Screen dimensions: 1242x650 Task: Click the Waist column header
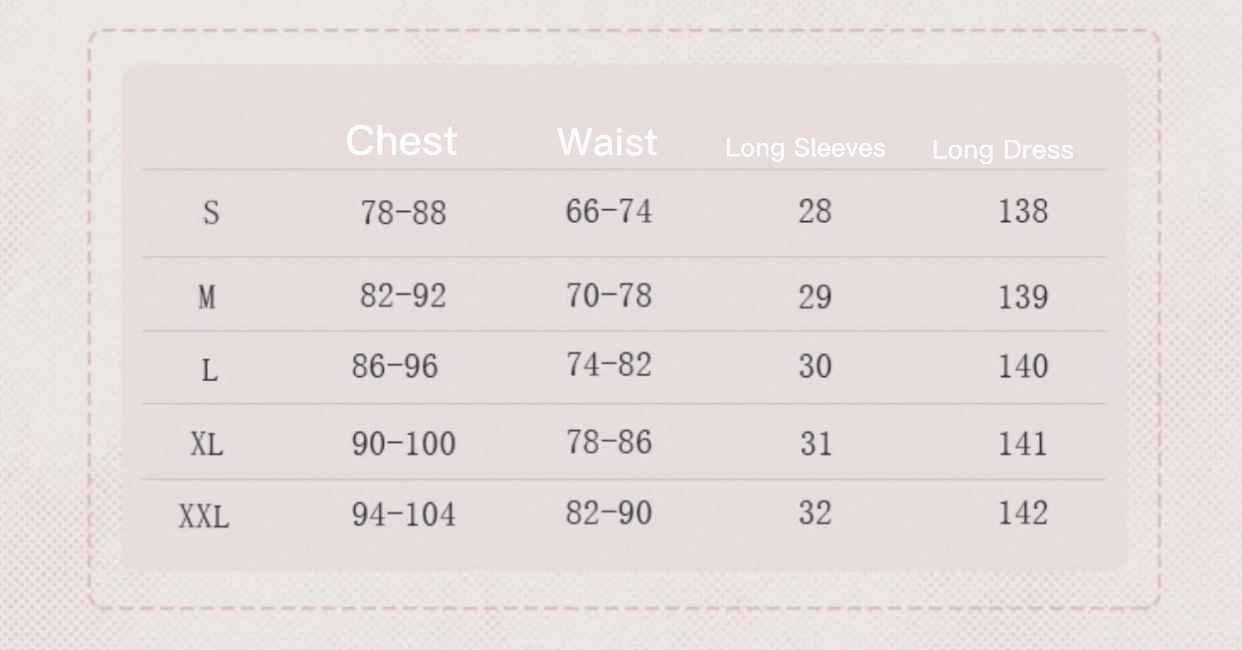pos(607,142)
